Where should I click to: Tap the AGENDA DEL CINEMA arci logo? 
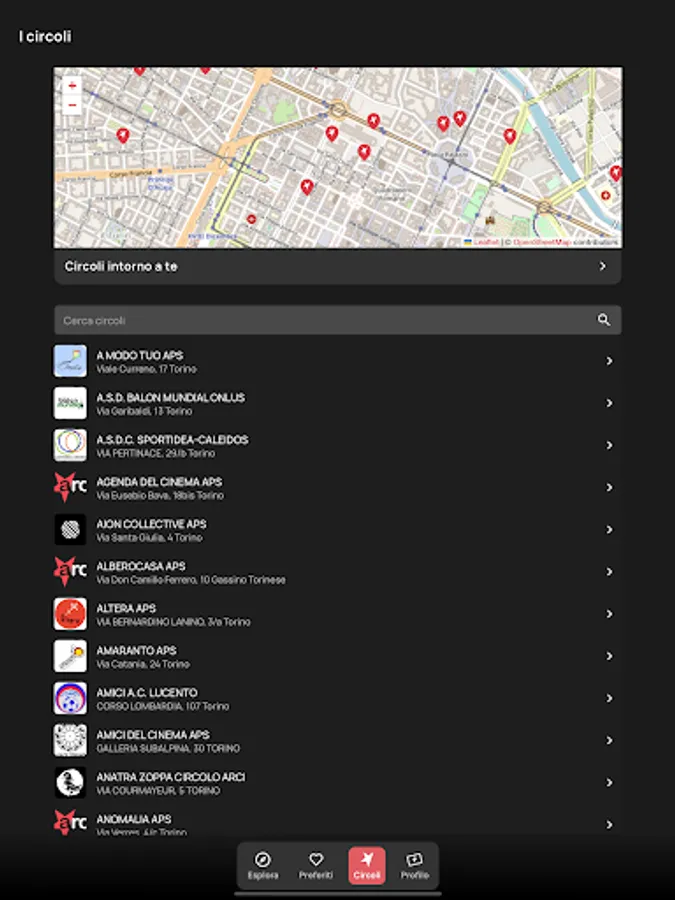click(70, 487)
